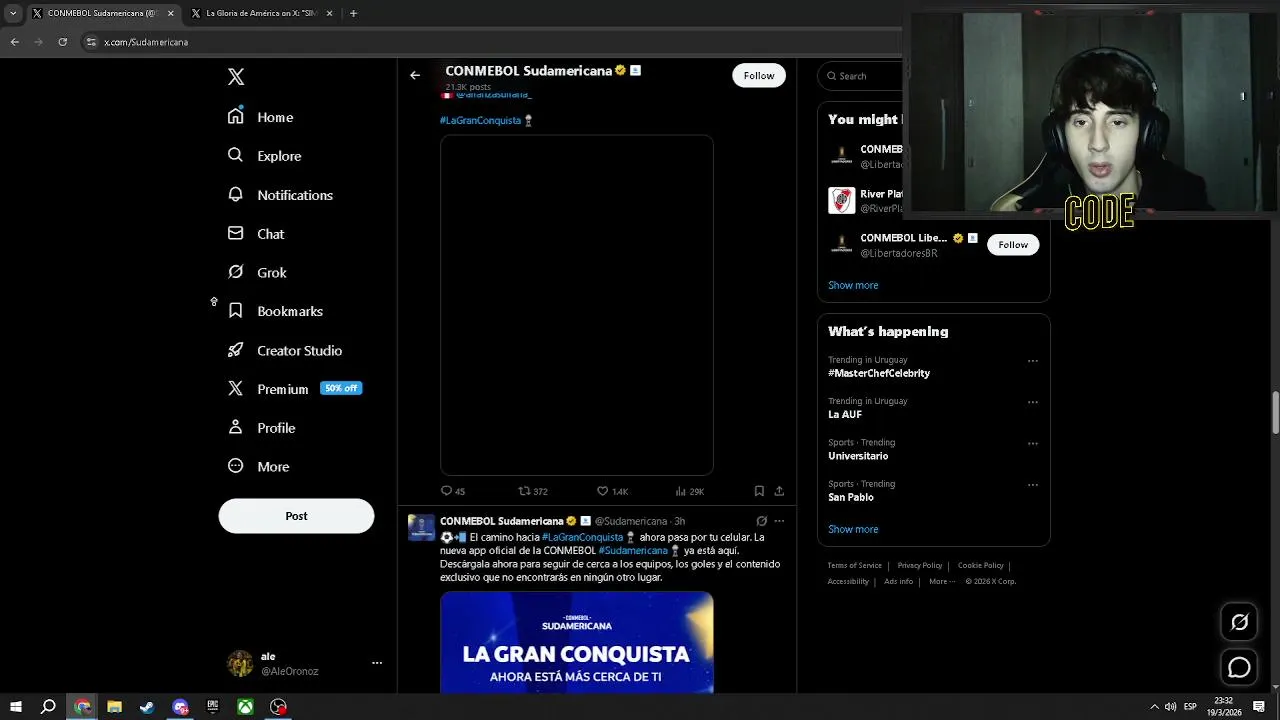Go back with the profile arrow
This screenshot has width=1280, height=720.
point(415,75)
